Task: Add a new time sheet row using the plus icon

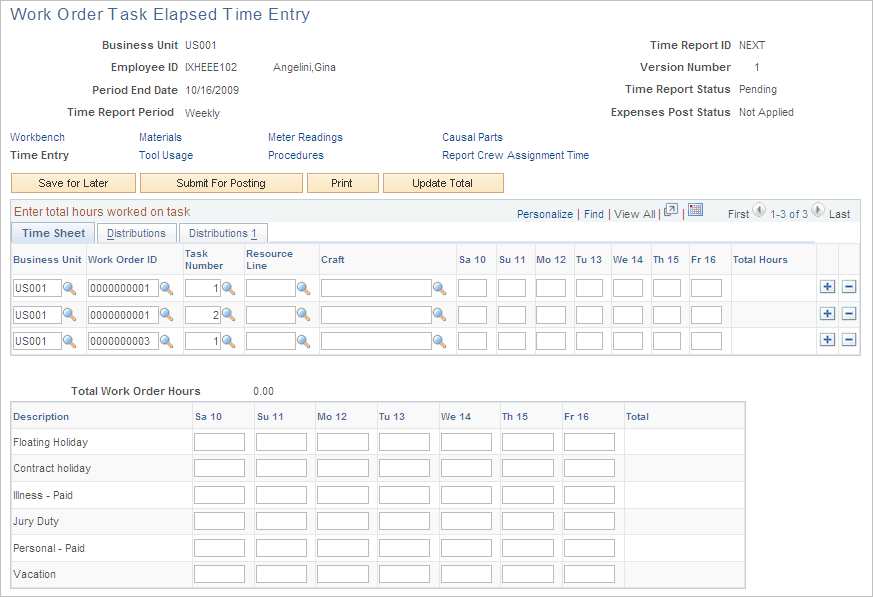Action: click(827, 286)
